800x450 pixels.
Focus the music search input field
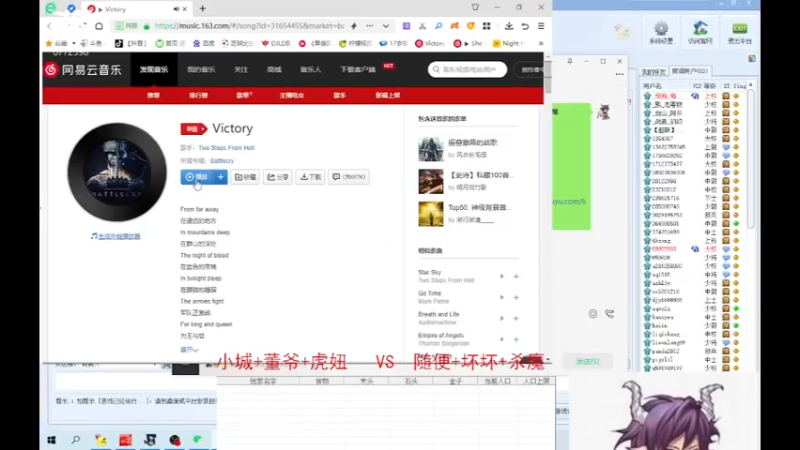(467, 69)
